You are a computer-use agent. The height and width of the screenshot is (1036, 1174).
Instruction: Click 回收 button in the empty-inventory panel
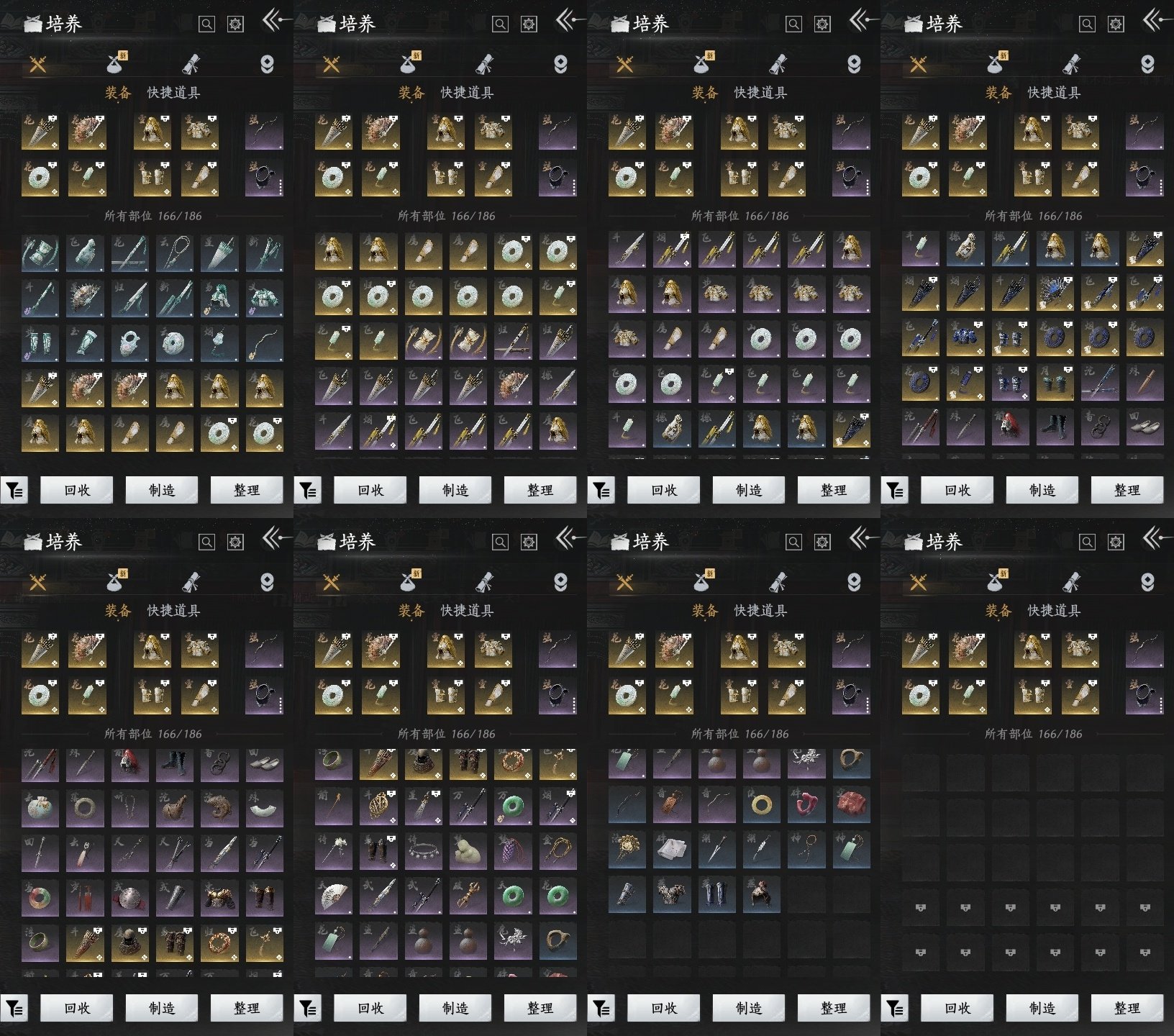957,1008
